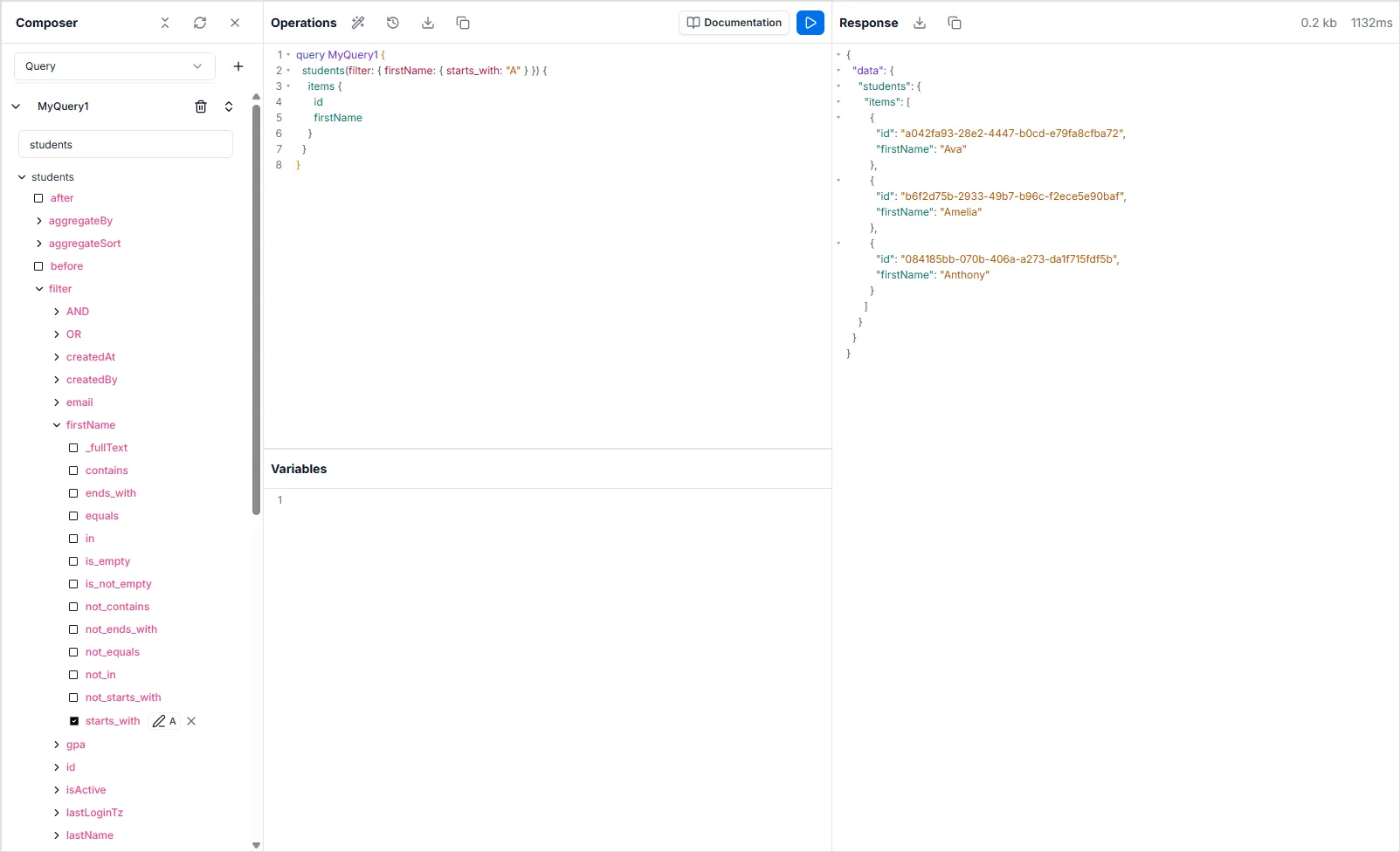This screenshot has width=1400, height=852.
Task: Collapse the firstName filter node
Action: pos(57,425)
